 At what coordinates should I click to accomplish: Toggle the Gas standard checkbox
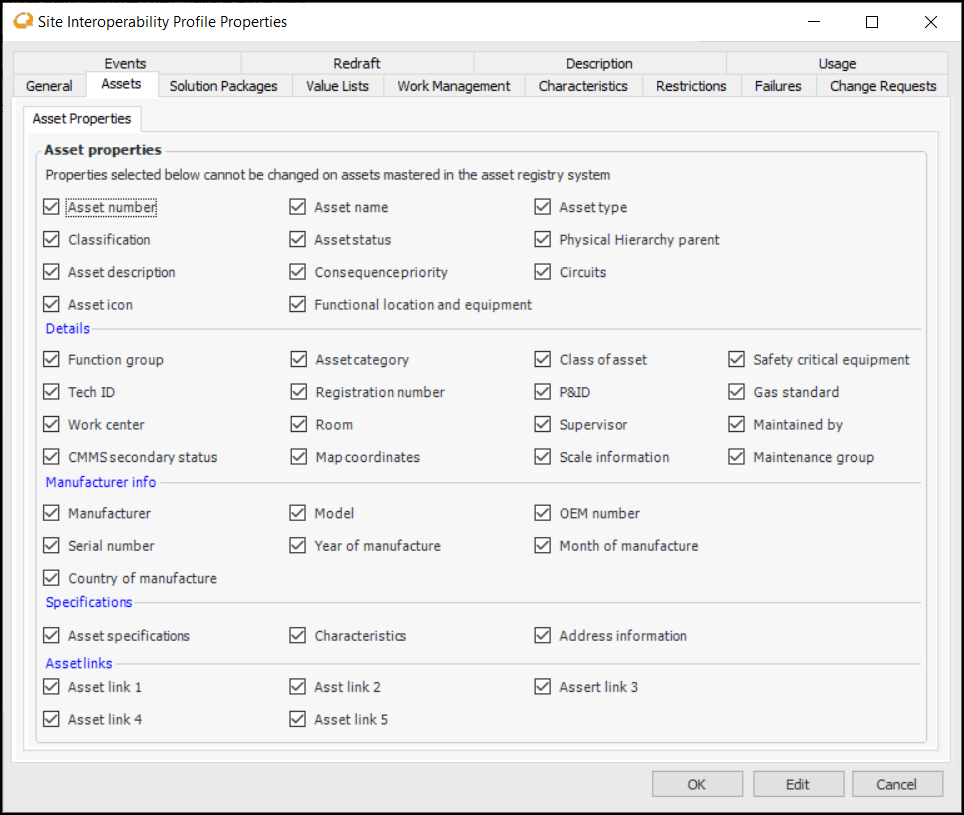(737, 392)
